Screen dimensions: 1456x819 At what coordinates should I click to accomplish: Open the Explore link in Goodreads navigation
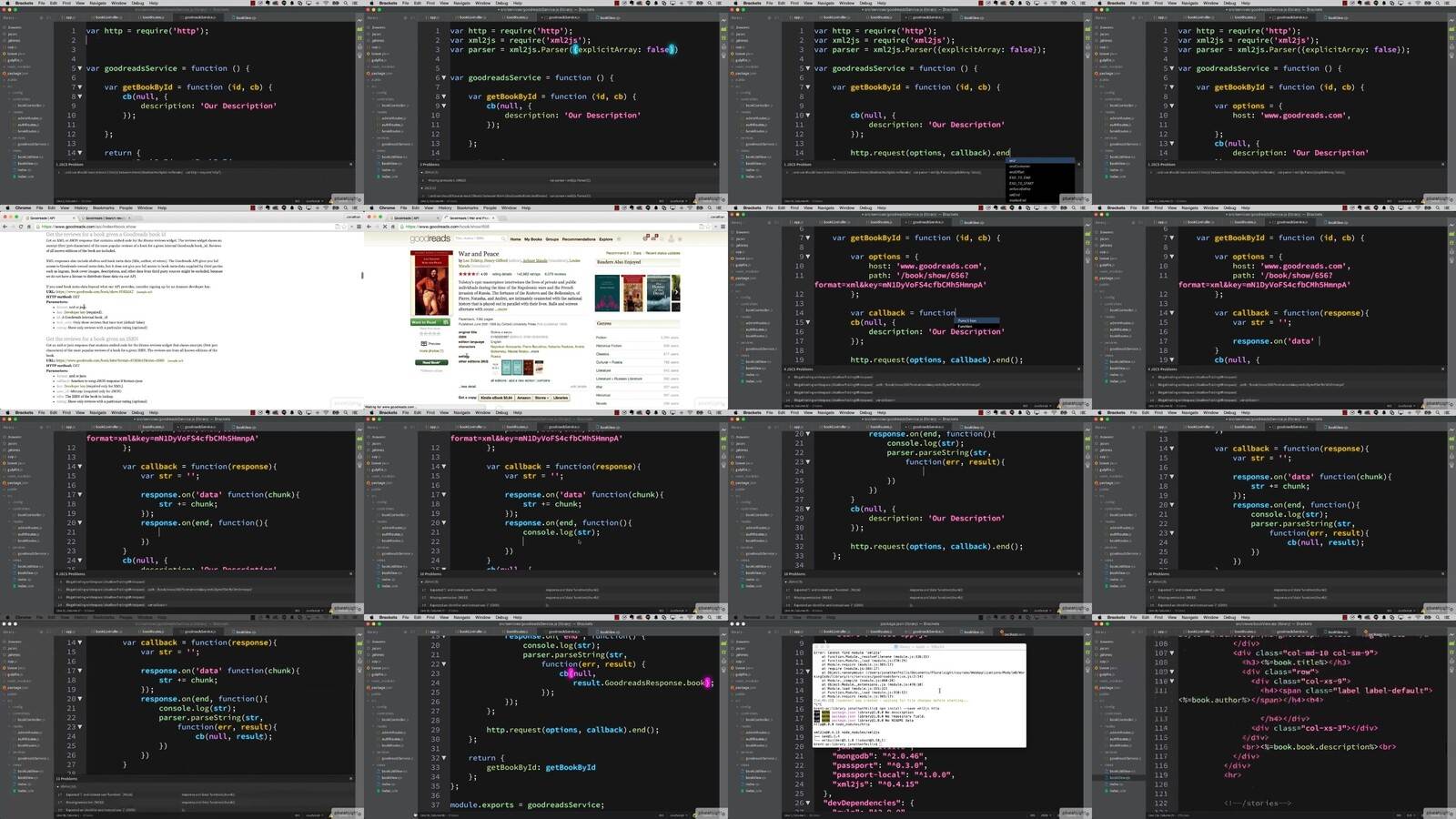[x=606, y=239]
